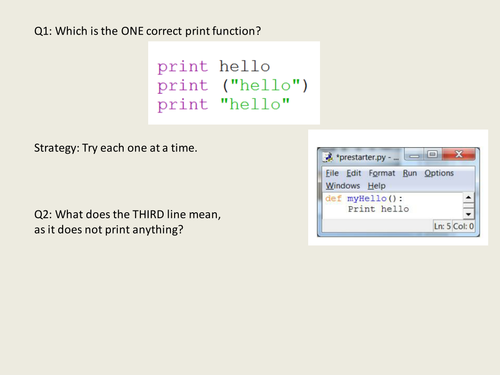The width and height of the screenshot is (500, 375).
Task: Open the File menu in prestarter.py window
Action: pyautogui.click(x=332, y=173)
